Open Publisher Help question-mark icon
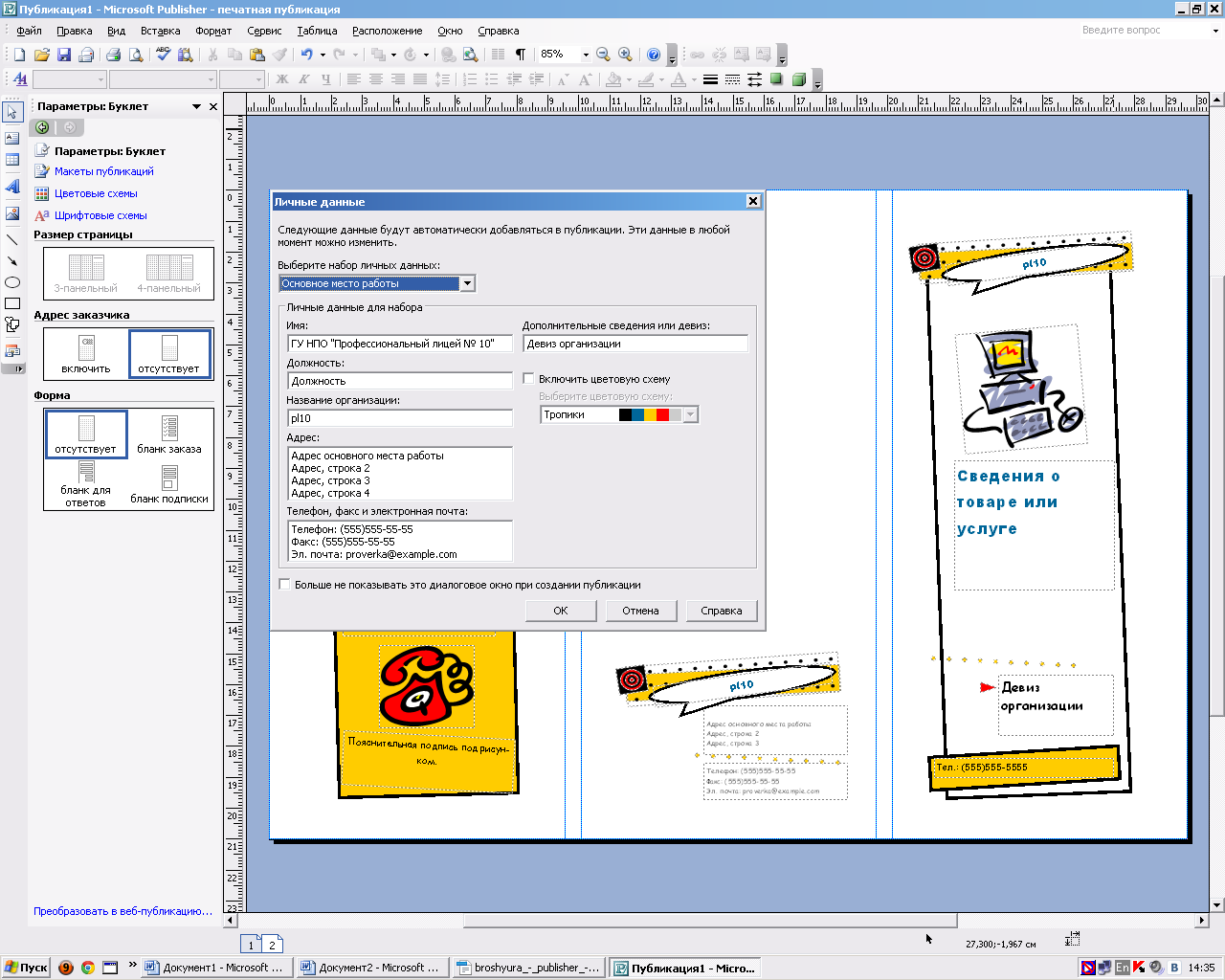 654,55
